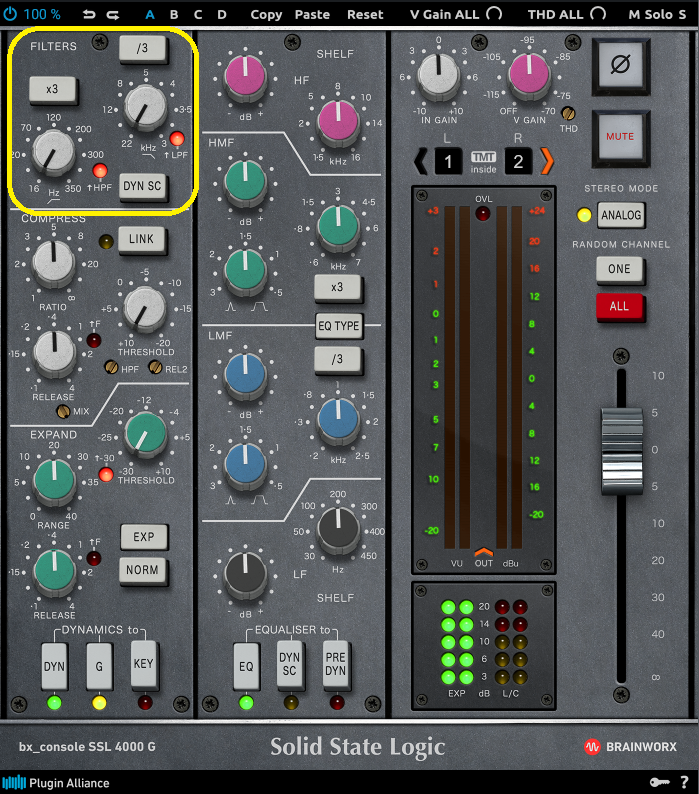Select preset slot A
The height and width of the screenshot is (794, 699).
(x=150, y=14)
